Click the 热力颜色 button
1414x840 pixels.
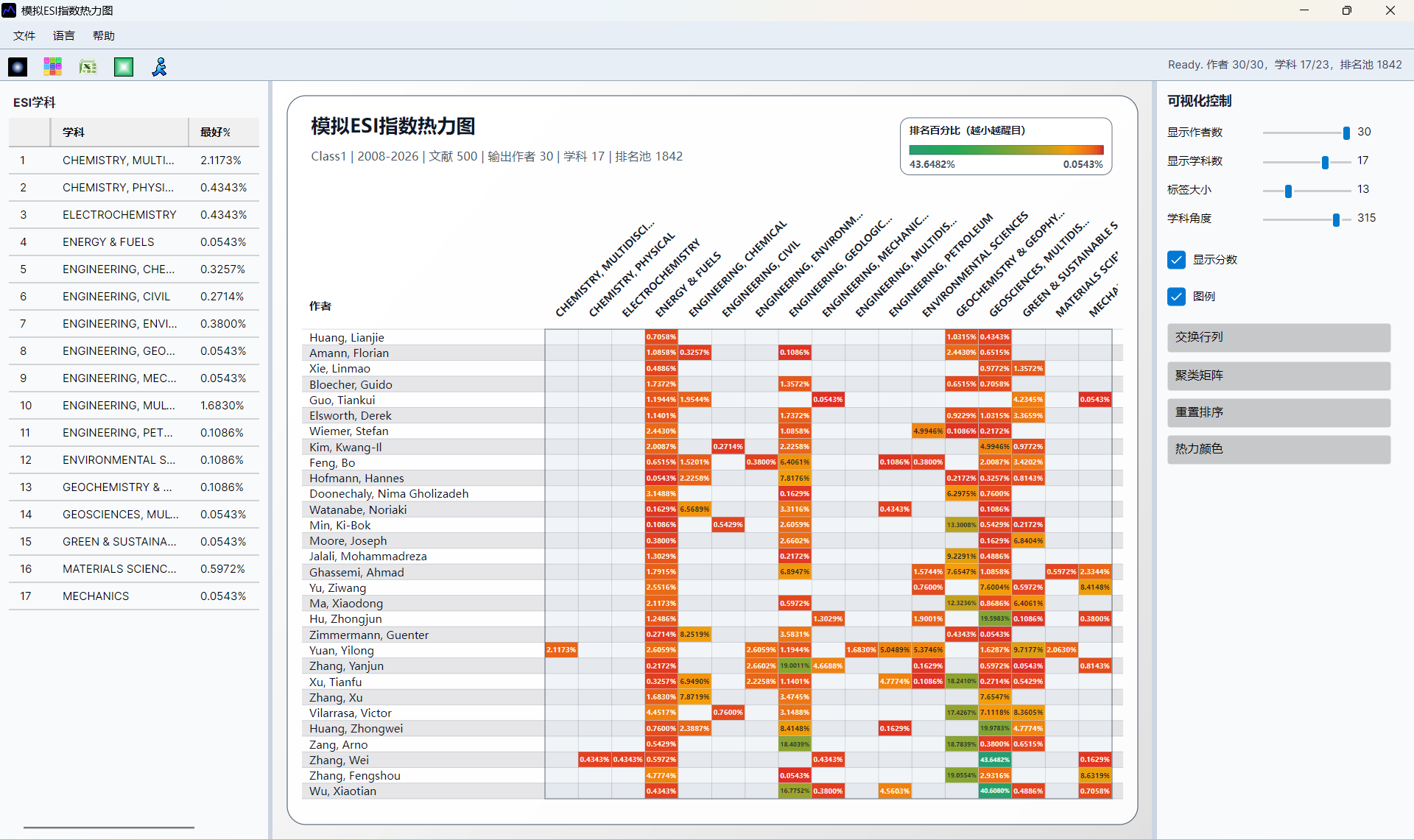1278,449
